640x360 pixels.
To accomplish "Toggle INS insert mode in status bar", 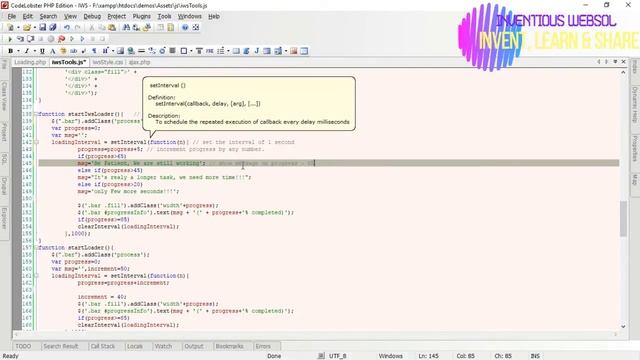I will tap(535, 356).
